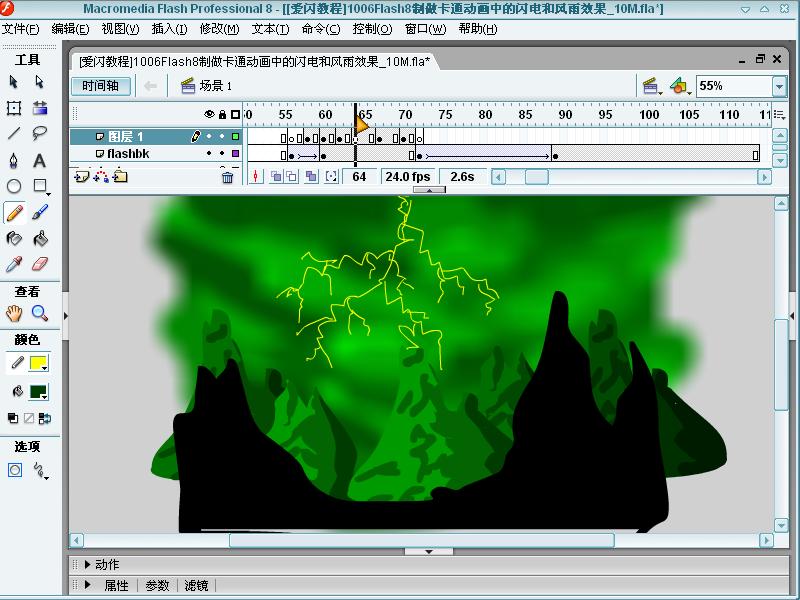Open the 控制(O) menu
800x600 pixels.
tap(372, 29)
